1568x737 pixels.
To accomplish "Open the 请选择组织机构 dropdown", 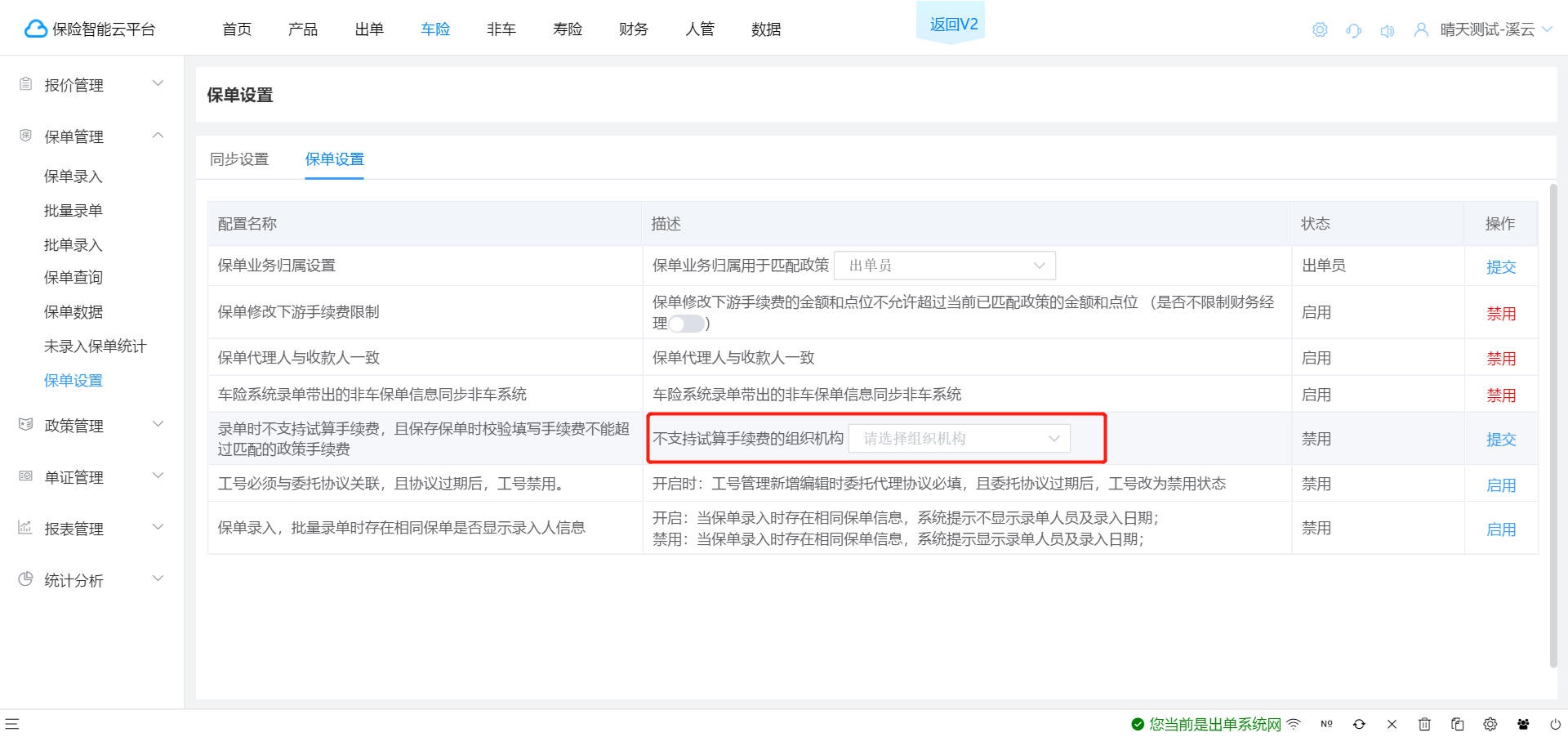I will [x=960, y=439].
